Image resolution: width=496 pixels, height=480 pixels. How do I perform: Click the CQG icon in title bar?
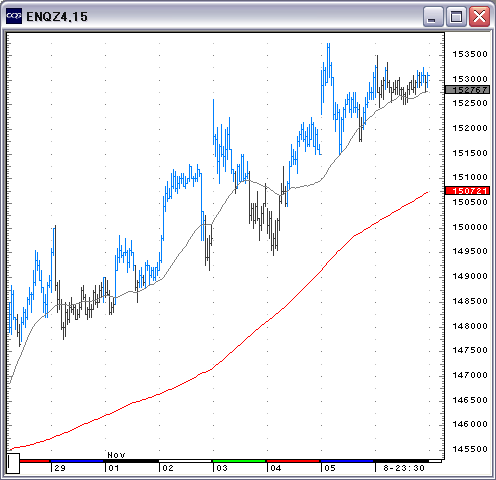14,16
